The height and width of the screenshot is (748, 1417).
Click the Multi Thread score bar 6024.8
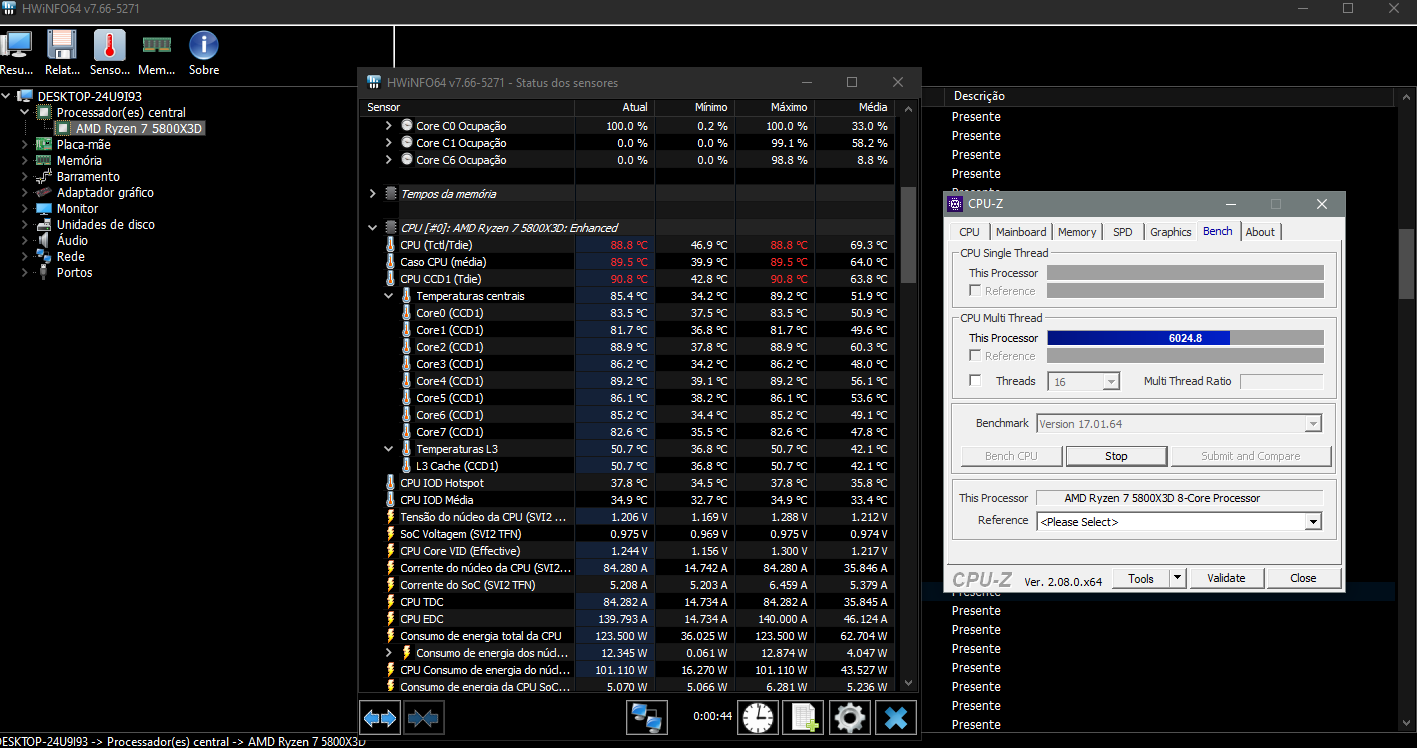coord(1185,338)
